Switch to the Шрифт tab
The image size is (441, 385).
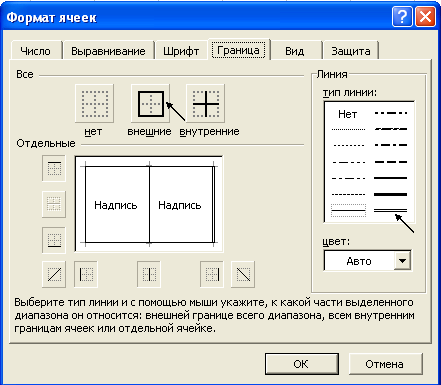[181, 51]
